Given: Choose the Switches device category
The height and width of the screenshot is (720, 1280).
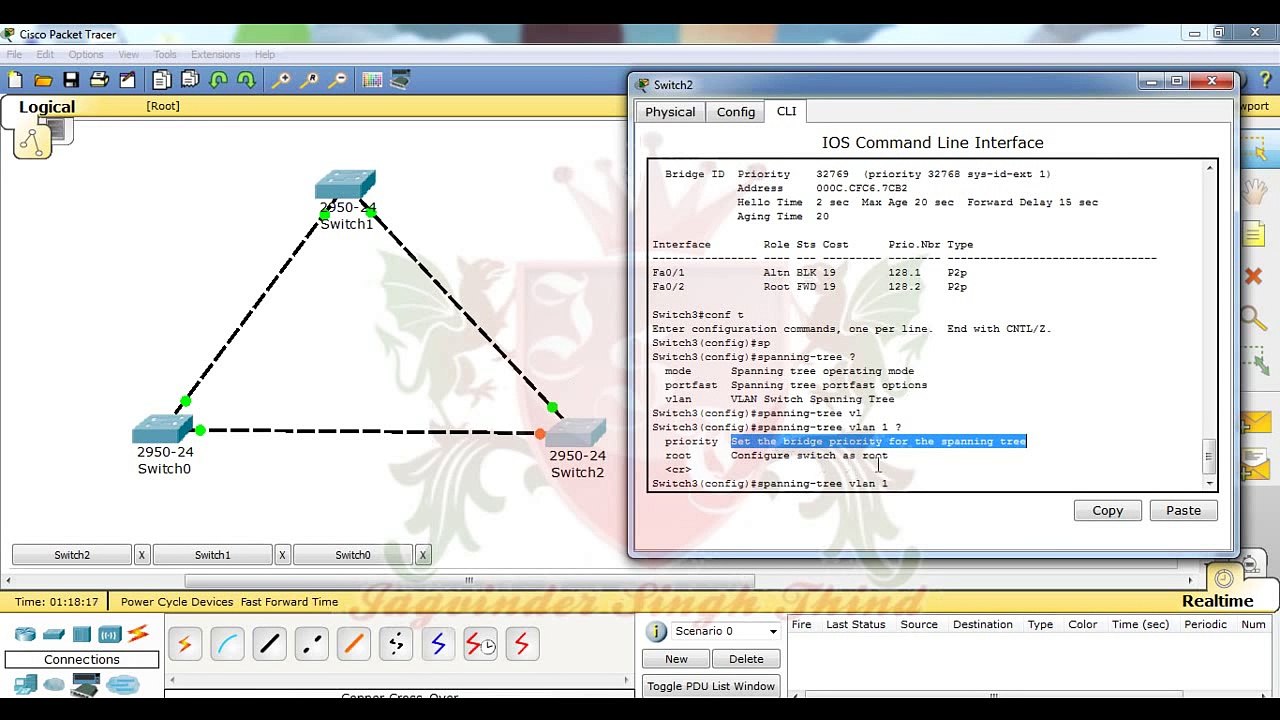Looking at the screenshot, I should tap(54, 634).
